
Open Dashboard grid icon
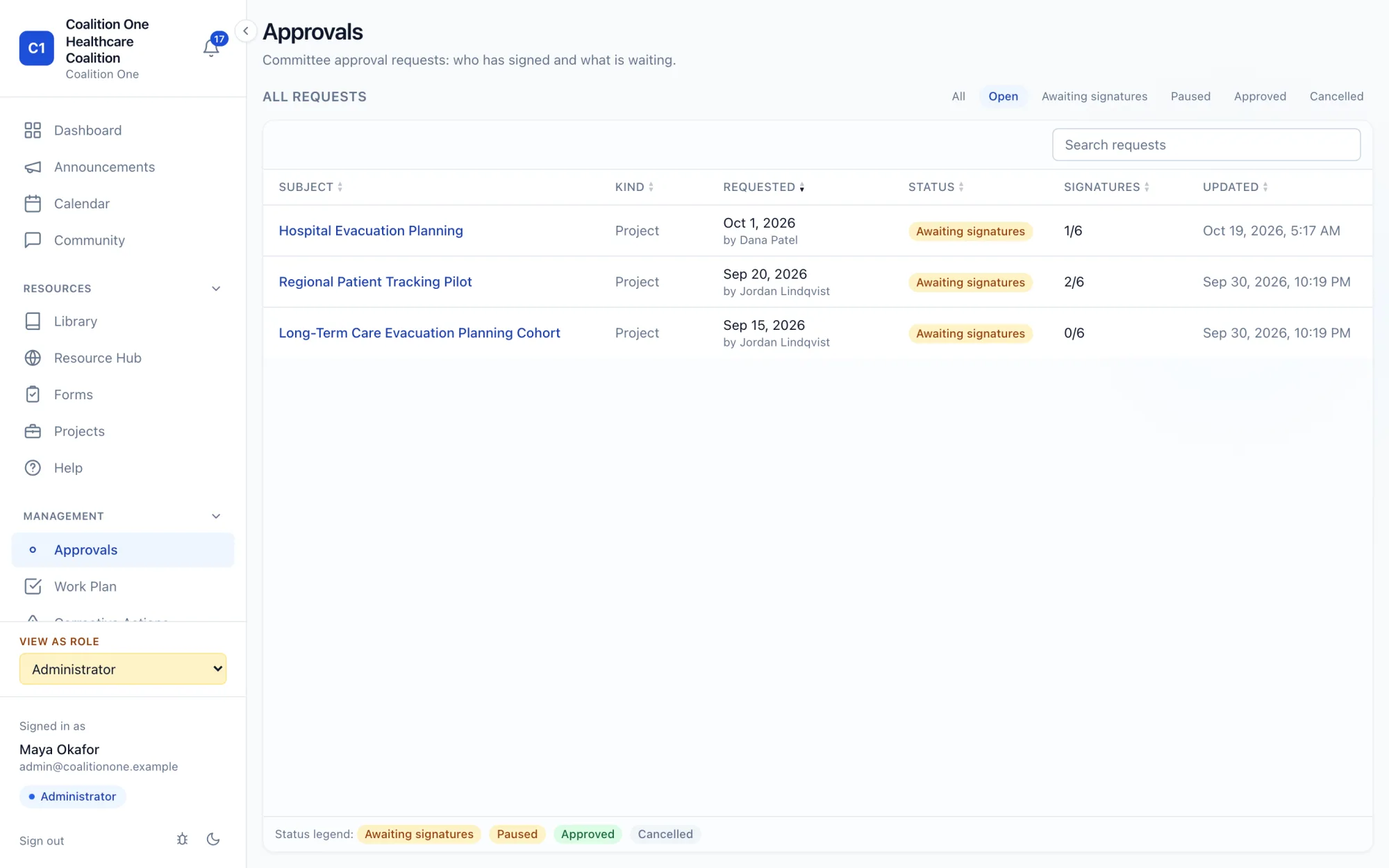pyautogui.click(x=33, y=131)
